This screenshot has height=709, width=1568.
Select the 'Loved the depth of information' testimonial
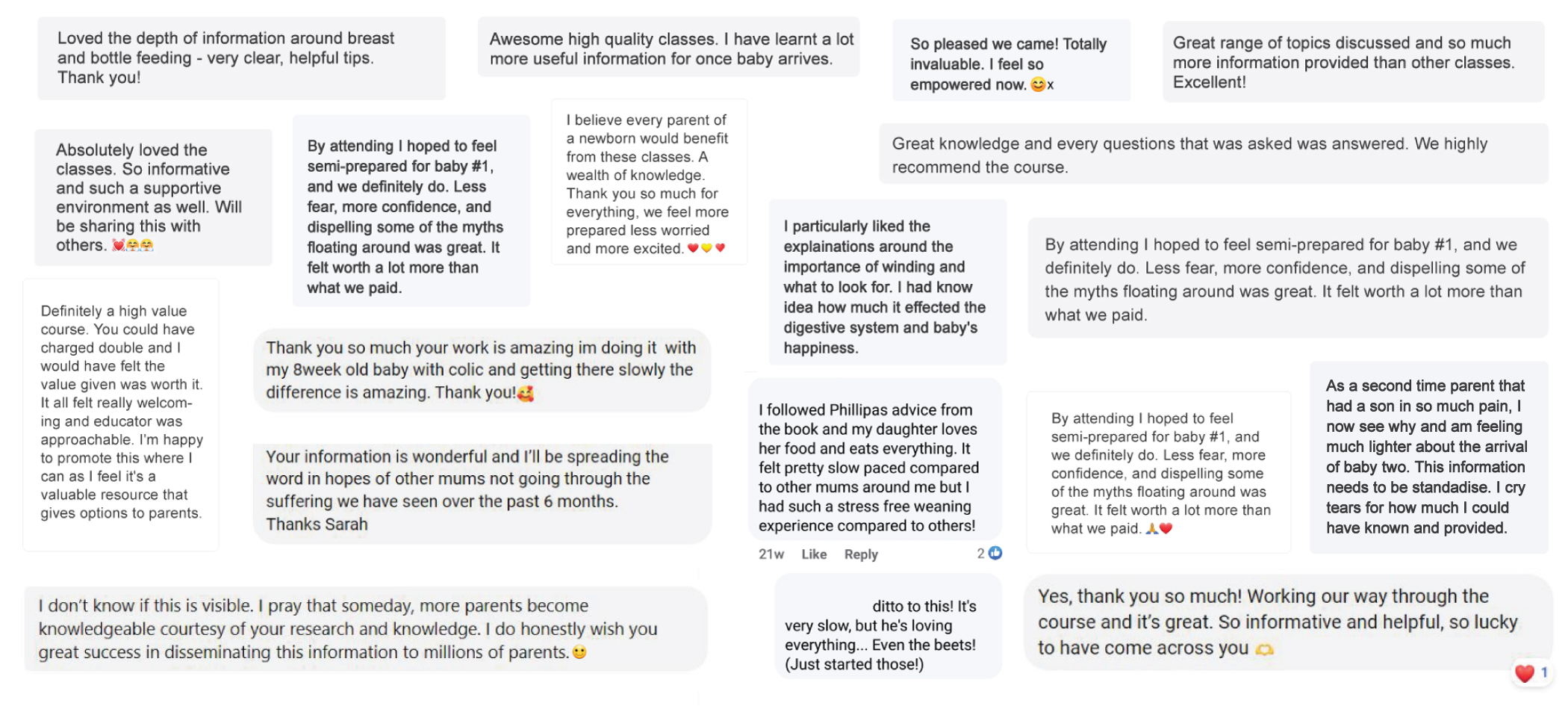241,58
